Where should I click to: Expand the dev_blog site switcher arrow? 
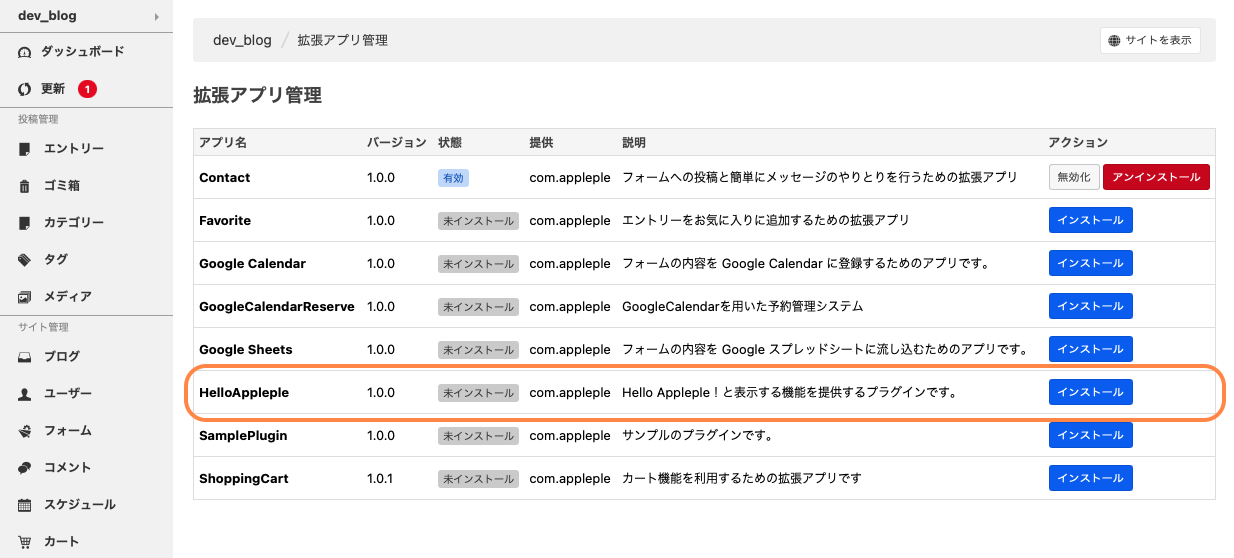coord(156,17)
